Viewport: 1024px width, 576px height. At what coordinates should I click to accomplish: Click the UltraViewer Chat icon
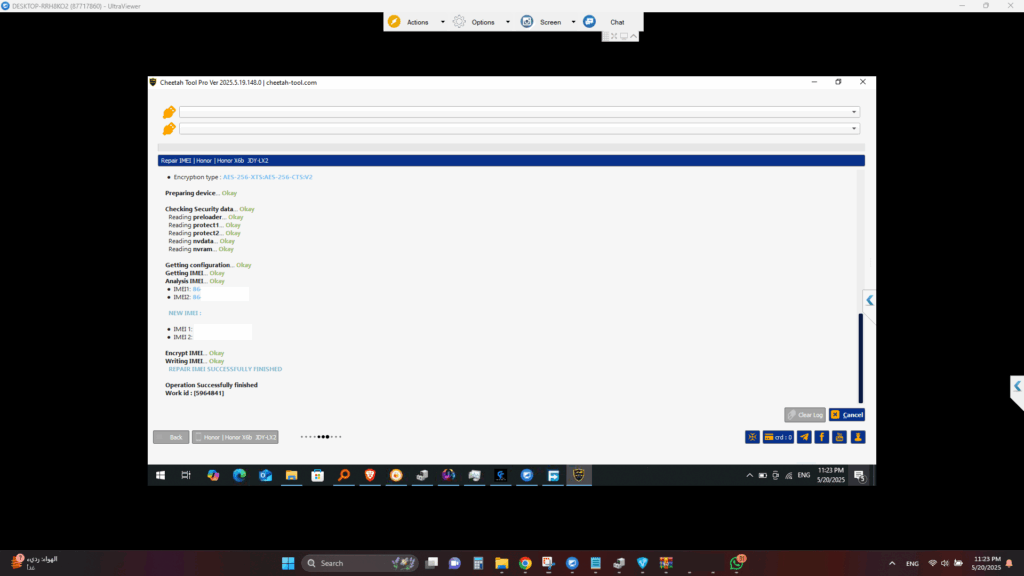(590, 22)
